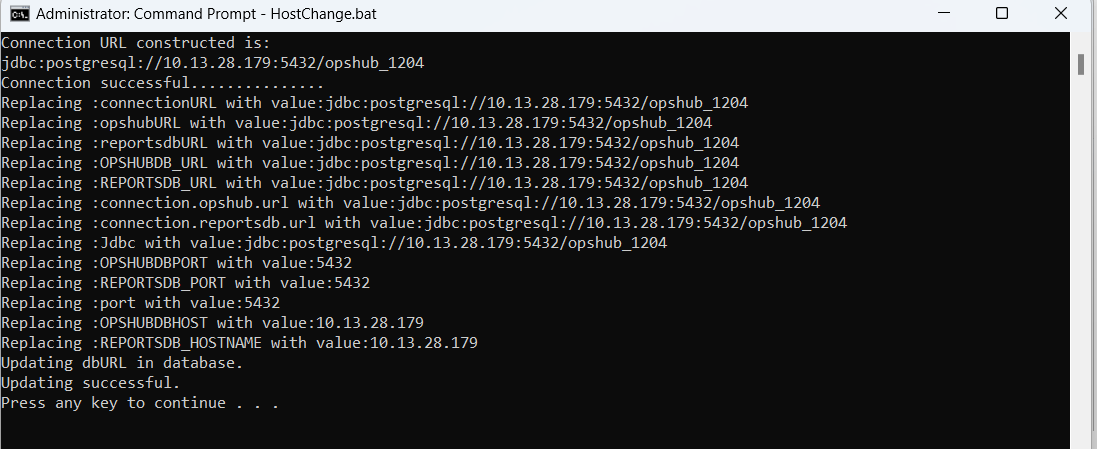
Task: Click the 'Updating successful.' output line
Action: 91,383
